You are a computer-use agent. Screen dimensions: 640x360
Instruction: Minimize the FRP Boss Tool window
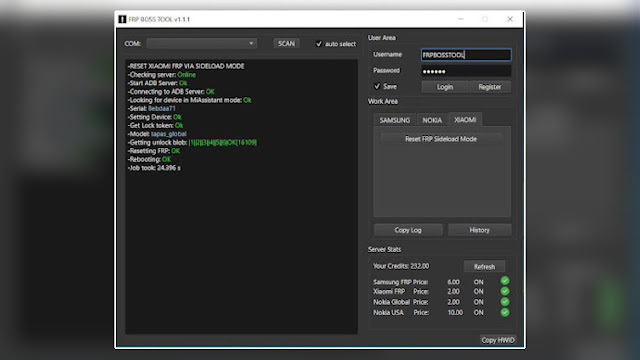tap(460, 19)
